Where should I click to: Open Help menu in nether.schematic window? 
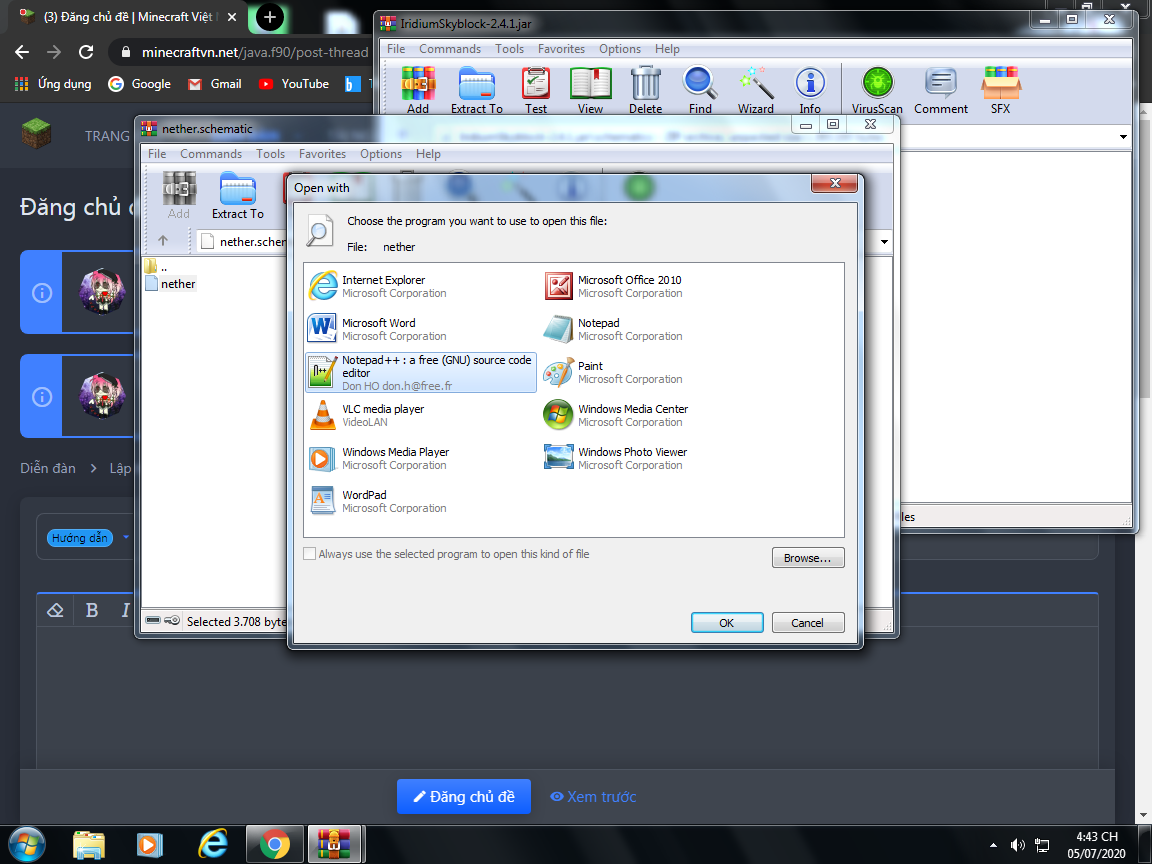(428, 154)
